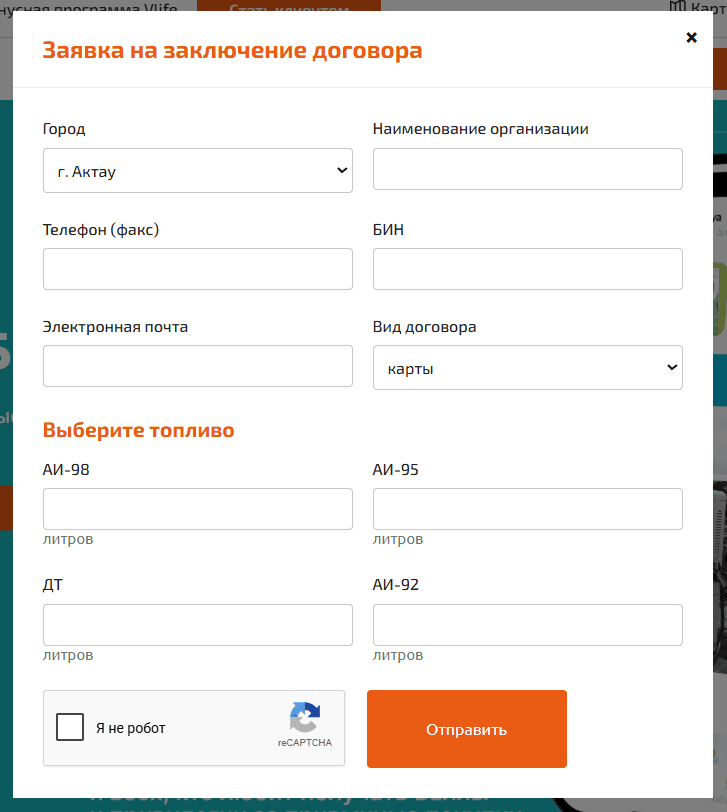727x812 pixels.
Task: Click the 'Выберите топливо' heading
Action: click(x=138, y=430)
